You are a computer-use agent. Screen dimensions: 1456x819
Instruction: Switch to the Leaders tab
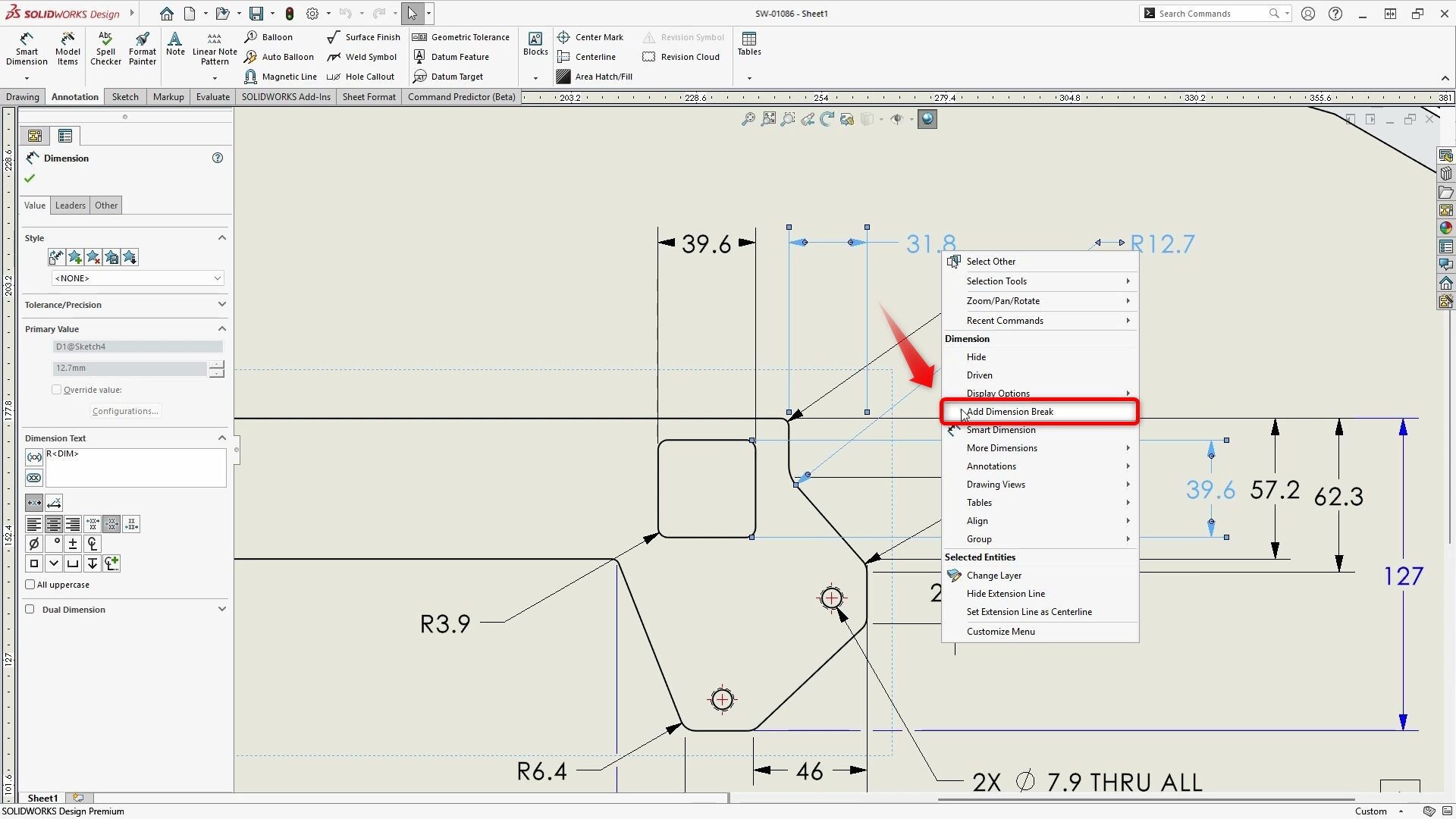(x=70, y=206)
